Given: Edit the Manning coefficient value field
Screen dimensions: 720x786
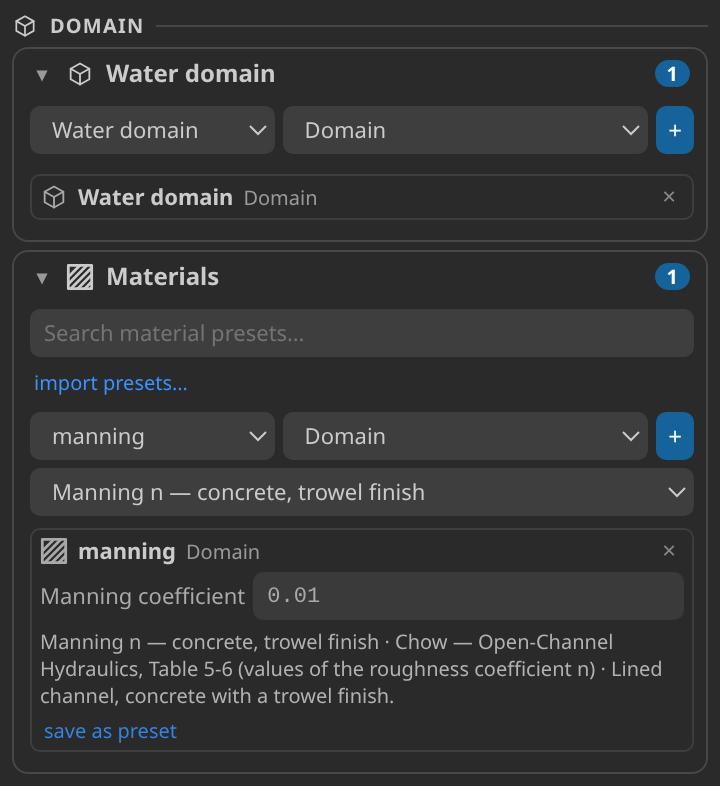Looking at the screenshot, I should click(x=468, y=596).
